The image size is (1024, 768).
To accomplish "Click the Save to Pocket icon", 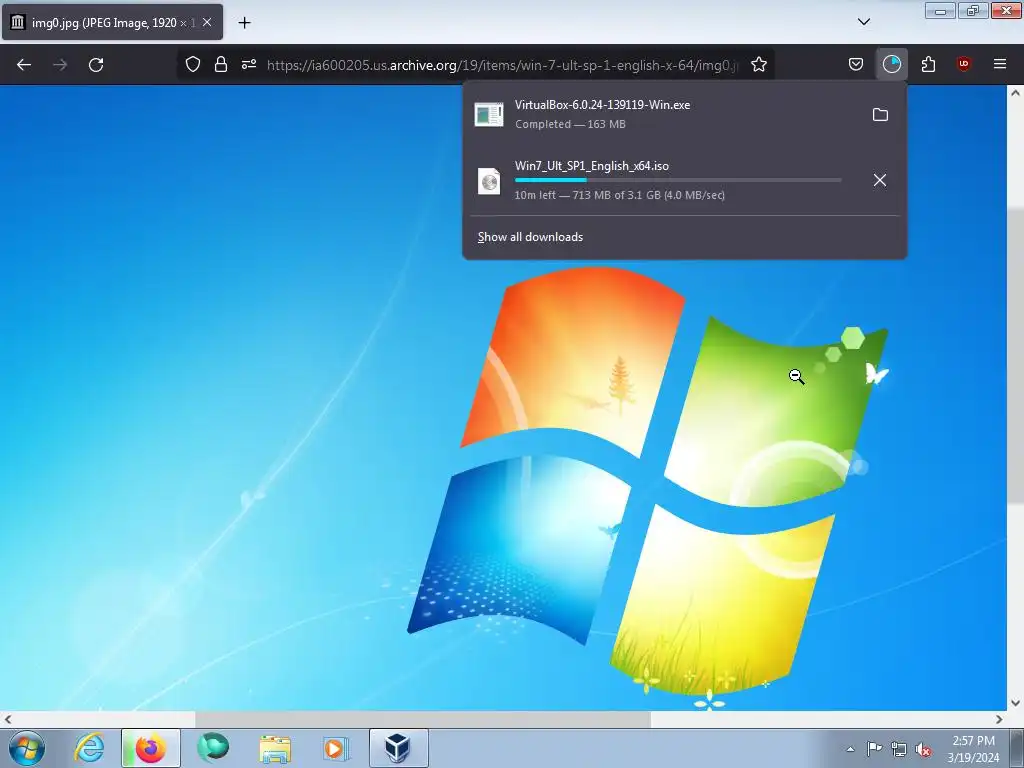I will (856, 64).
